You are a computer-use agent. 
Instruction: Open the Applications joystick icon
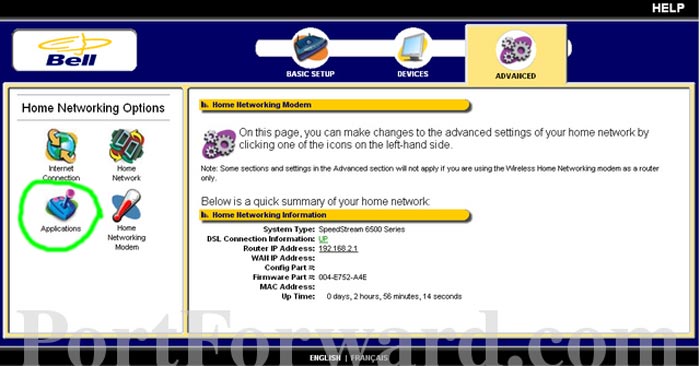tap(62, 206)
